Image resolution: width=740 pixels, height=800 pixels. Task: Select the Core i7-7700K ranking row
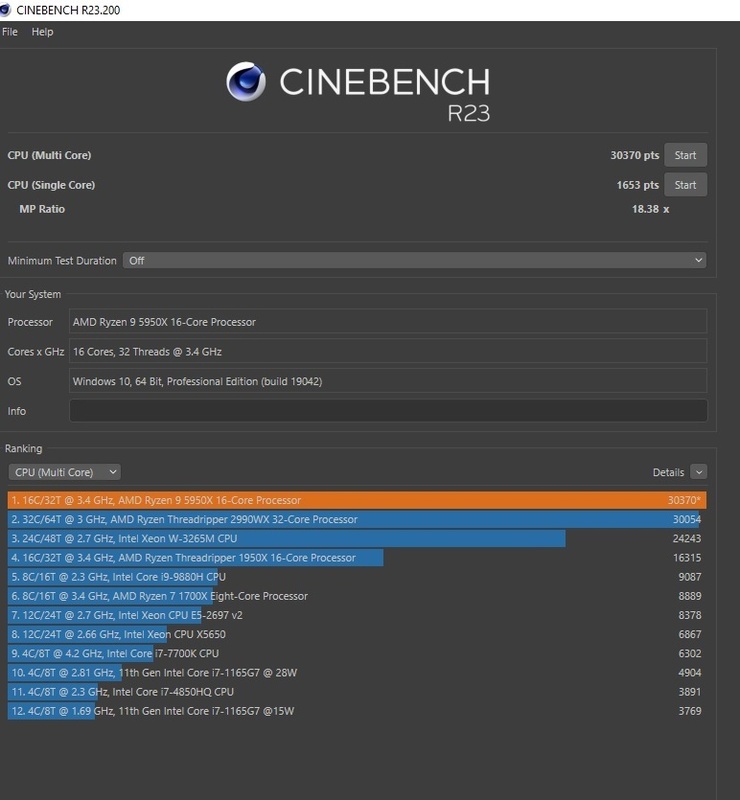tap(356, 653)
